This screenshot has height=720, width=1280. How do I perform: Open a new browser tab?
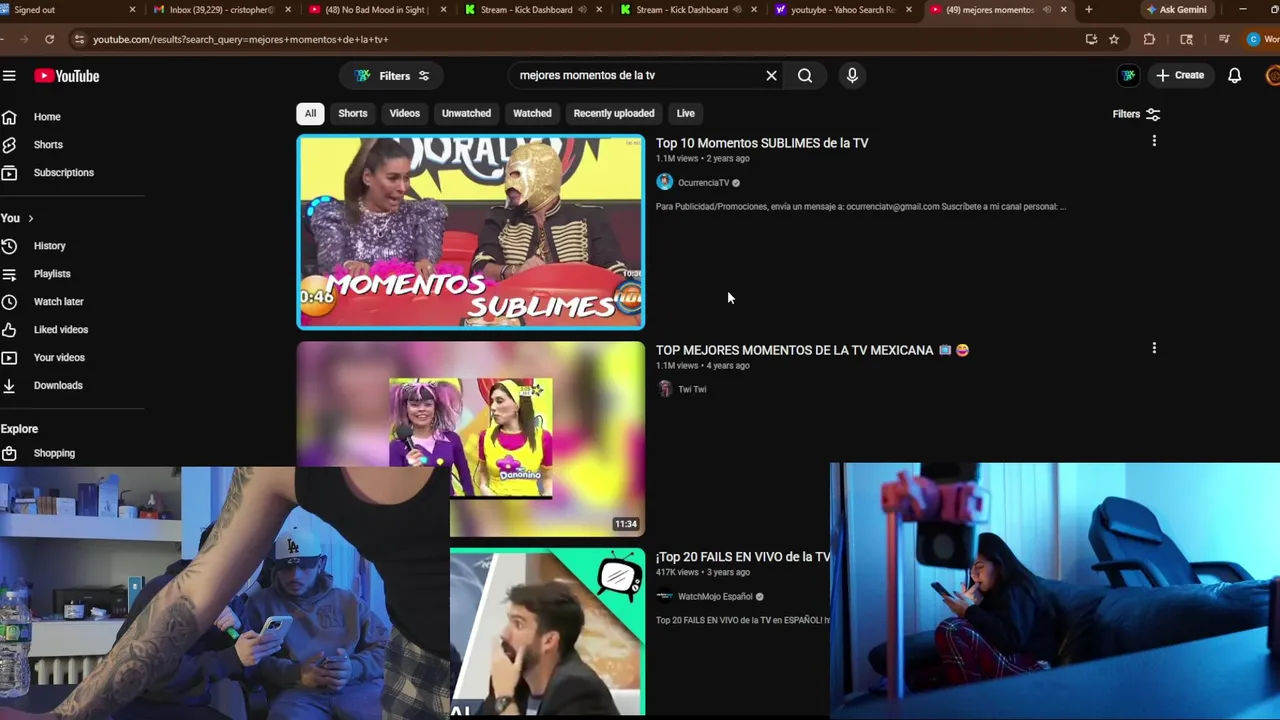(x=1089, y=9)
